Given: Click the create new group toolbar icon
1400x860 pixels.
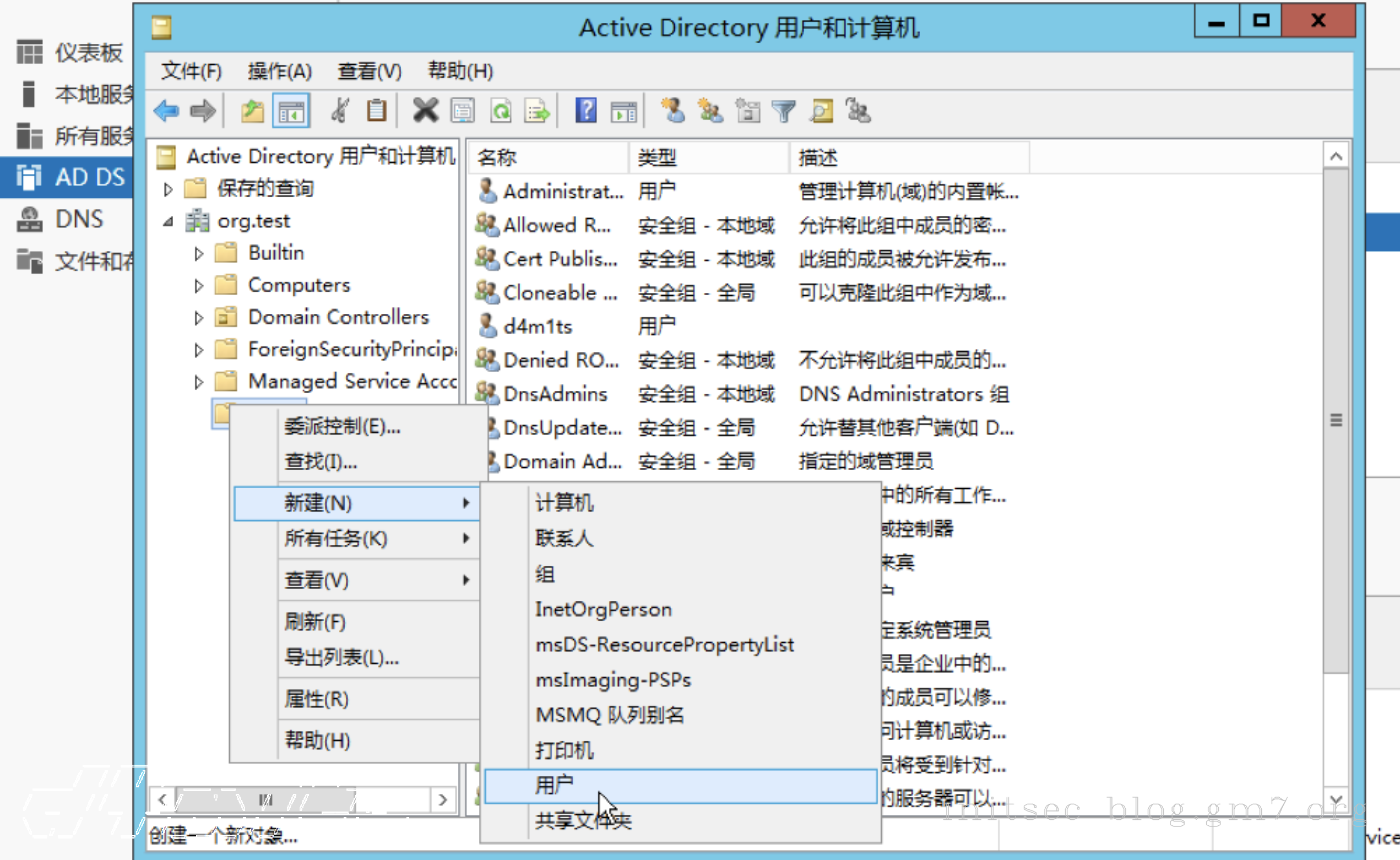Looking at the screenshot, I should coord(710,110).
